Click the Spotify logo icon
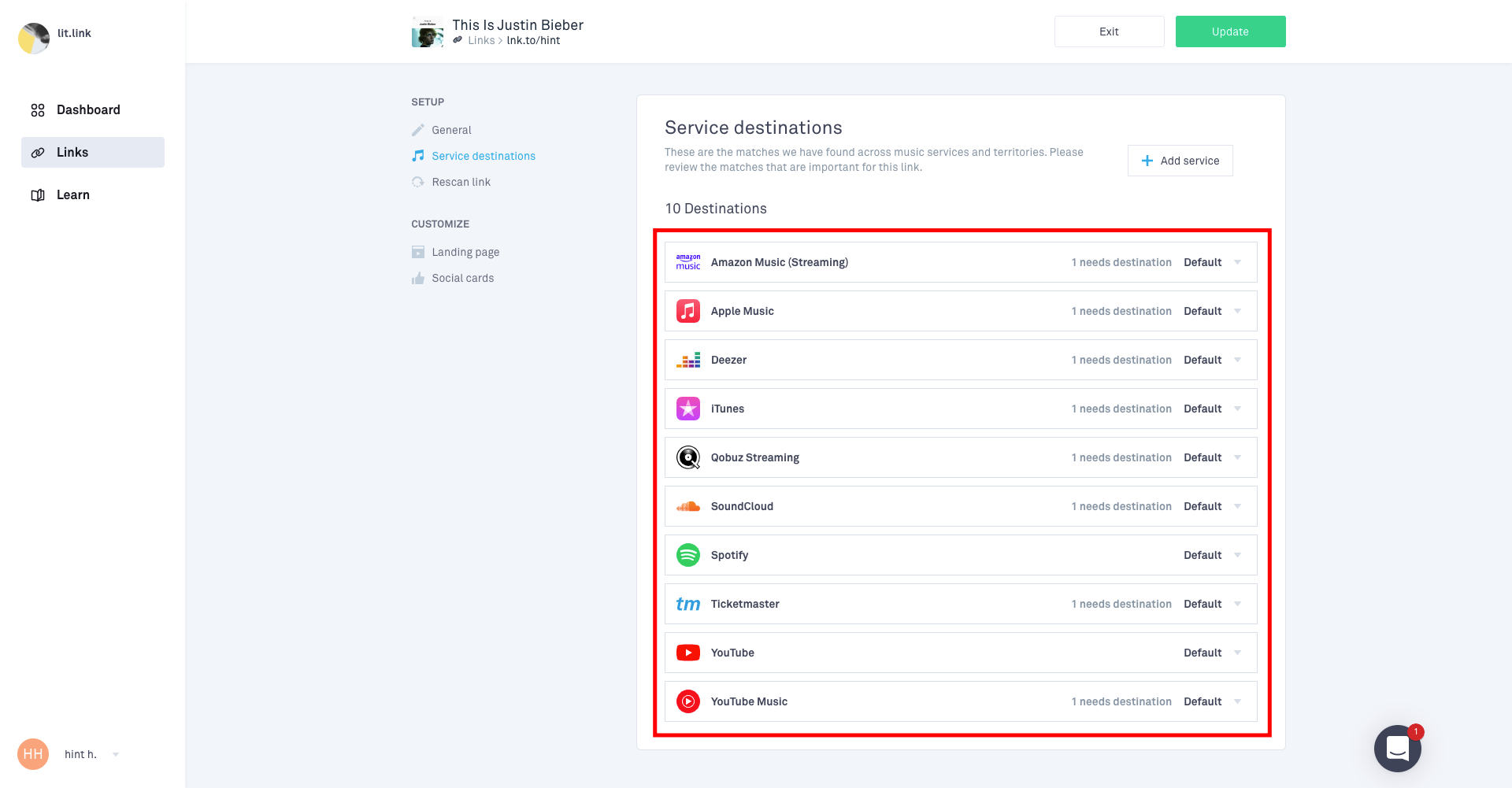This screenshot has width=1512, height=788. 687,555
